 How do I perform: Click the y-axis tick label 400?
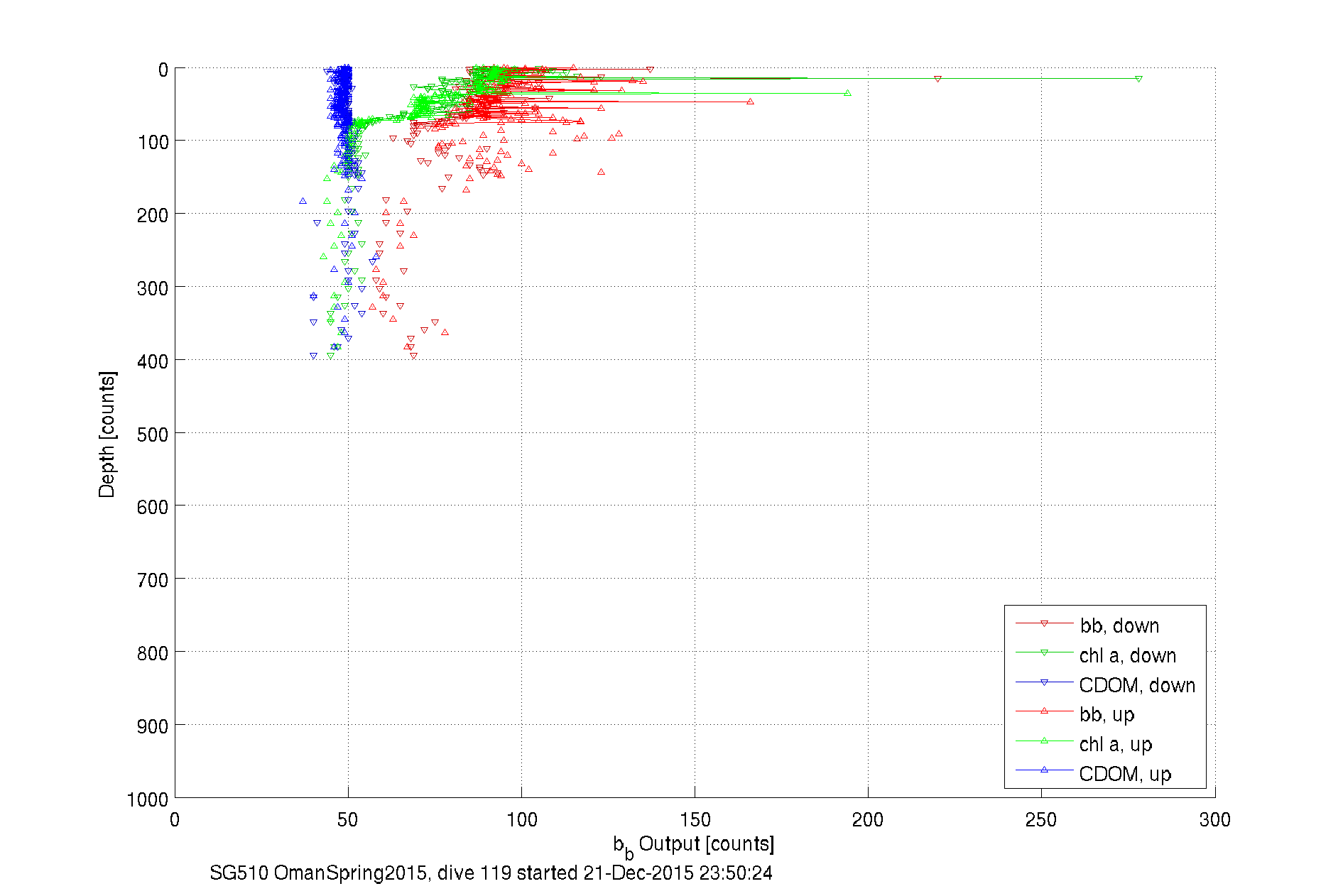(153, 361)
